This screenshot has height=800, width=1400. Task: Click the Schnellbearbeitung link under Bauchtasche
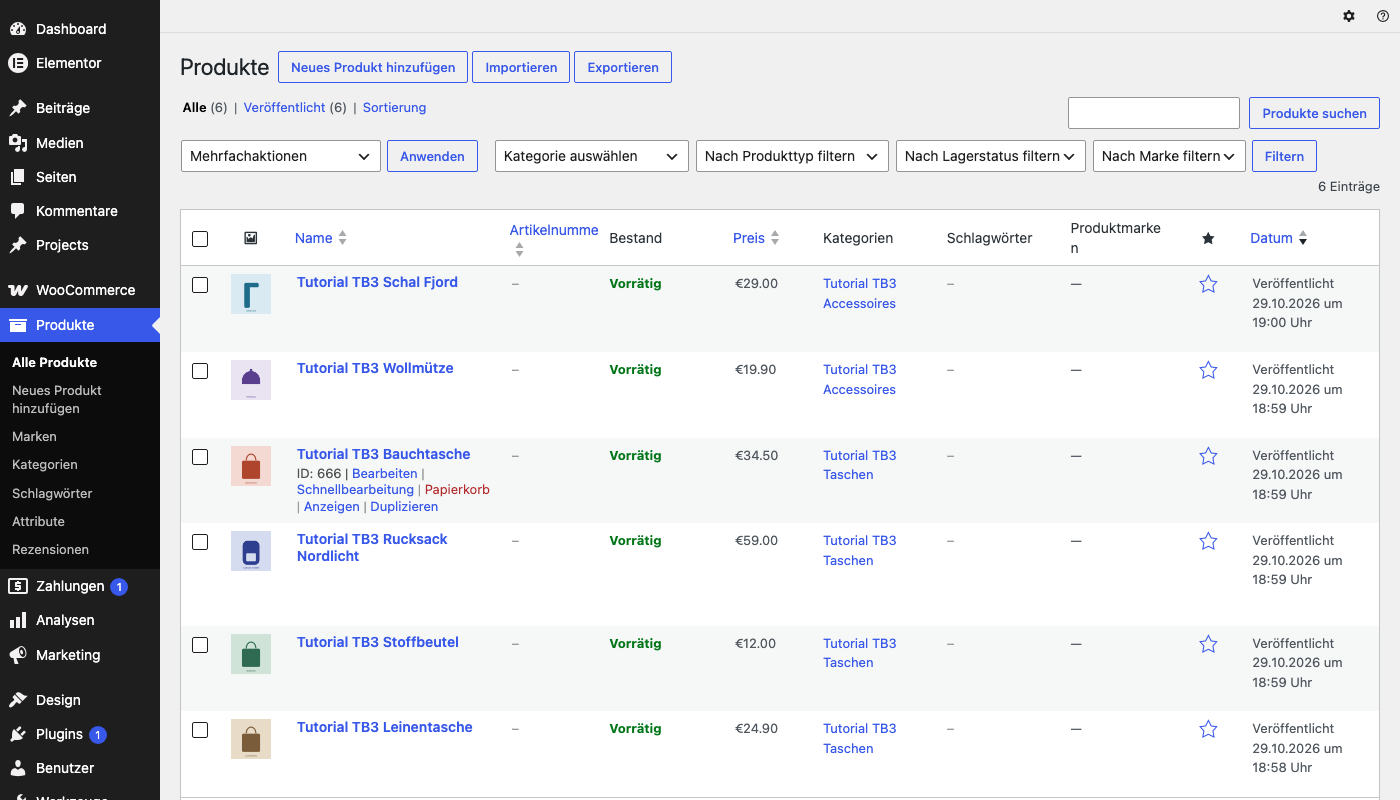(x=355, y=490)
